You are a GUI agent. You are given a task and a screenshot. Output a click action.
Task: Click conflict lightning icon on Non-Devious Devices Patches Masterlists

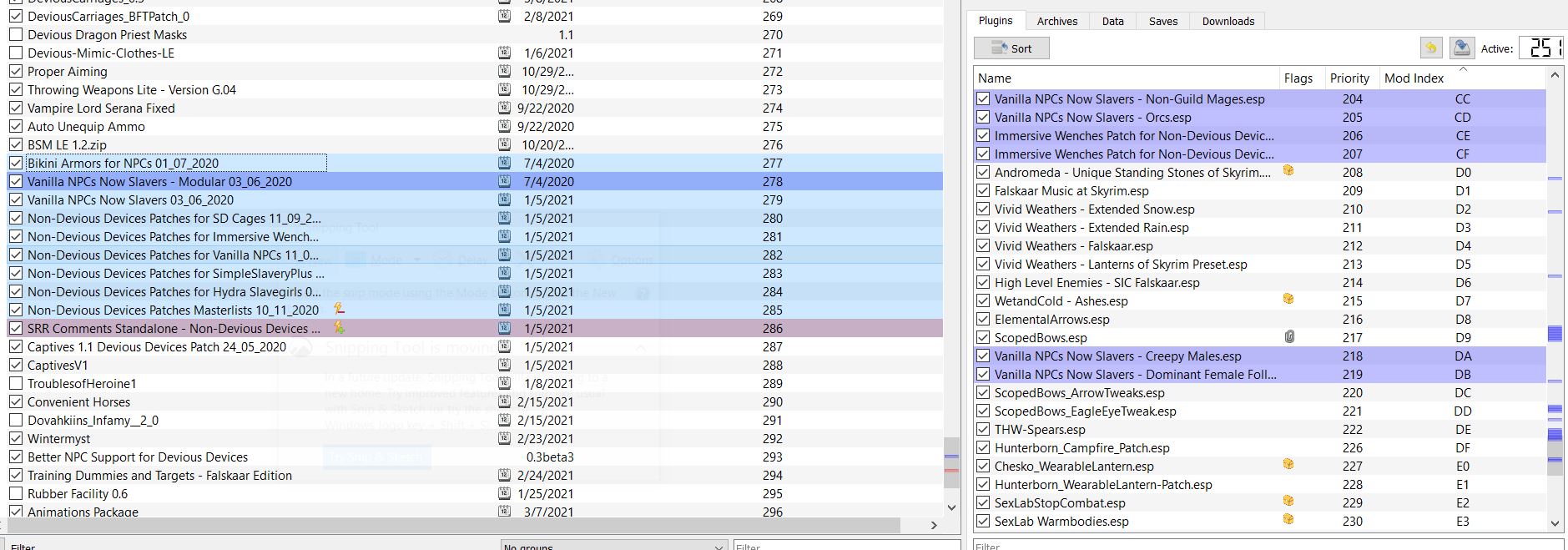[338, 309]
